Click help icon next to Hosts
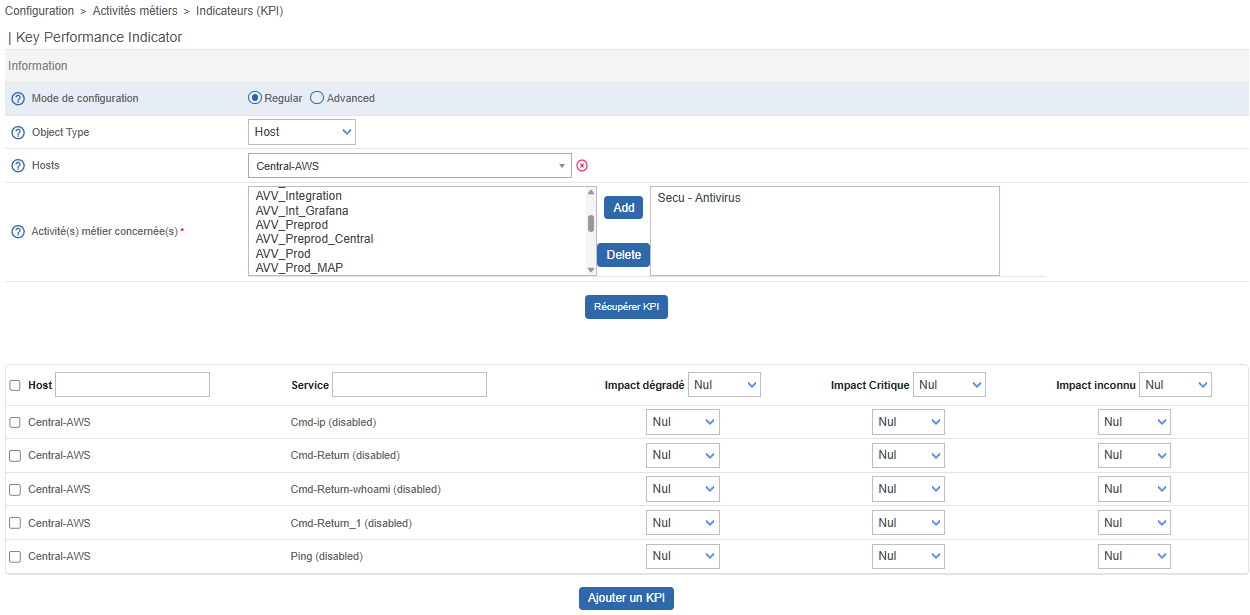Screen dimensions: 1250x615 pos(17,166)
